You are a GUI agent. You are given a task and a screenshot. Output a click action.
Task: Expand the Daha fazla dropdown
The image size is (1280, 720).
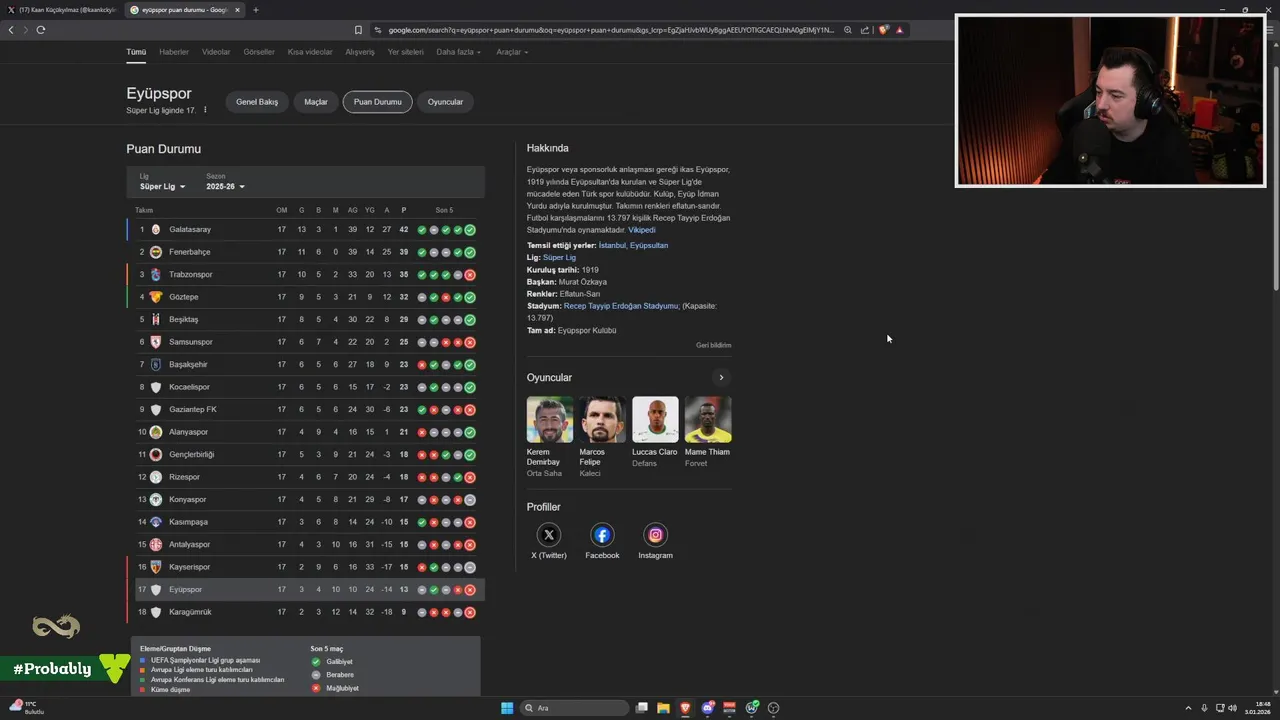458,52
